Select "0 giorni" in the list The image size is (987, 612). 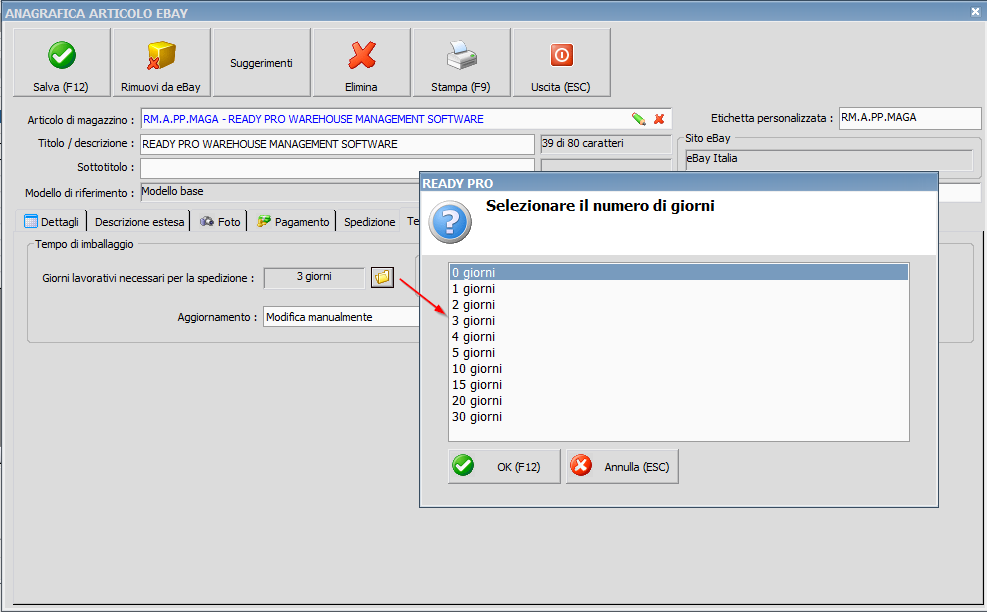679,273
